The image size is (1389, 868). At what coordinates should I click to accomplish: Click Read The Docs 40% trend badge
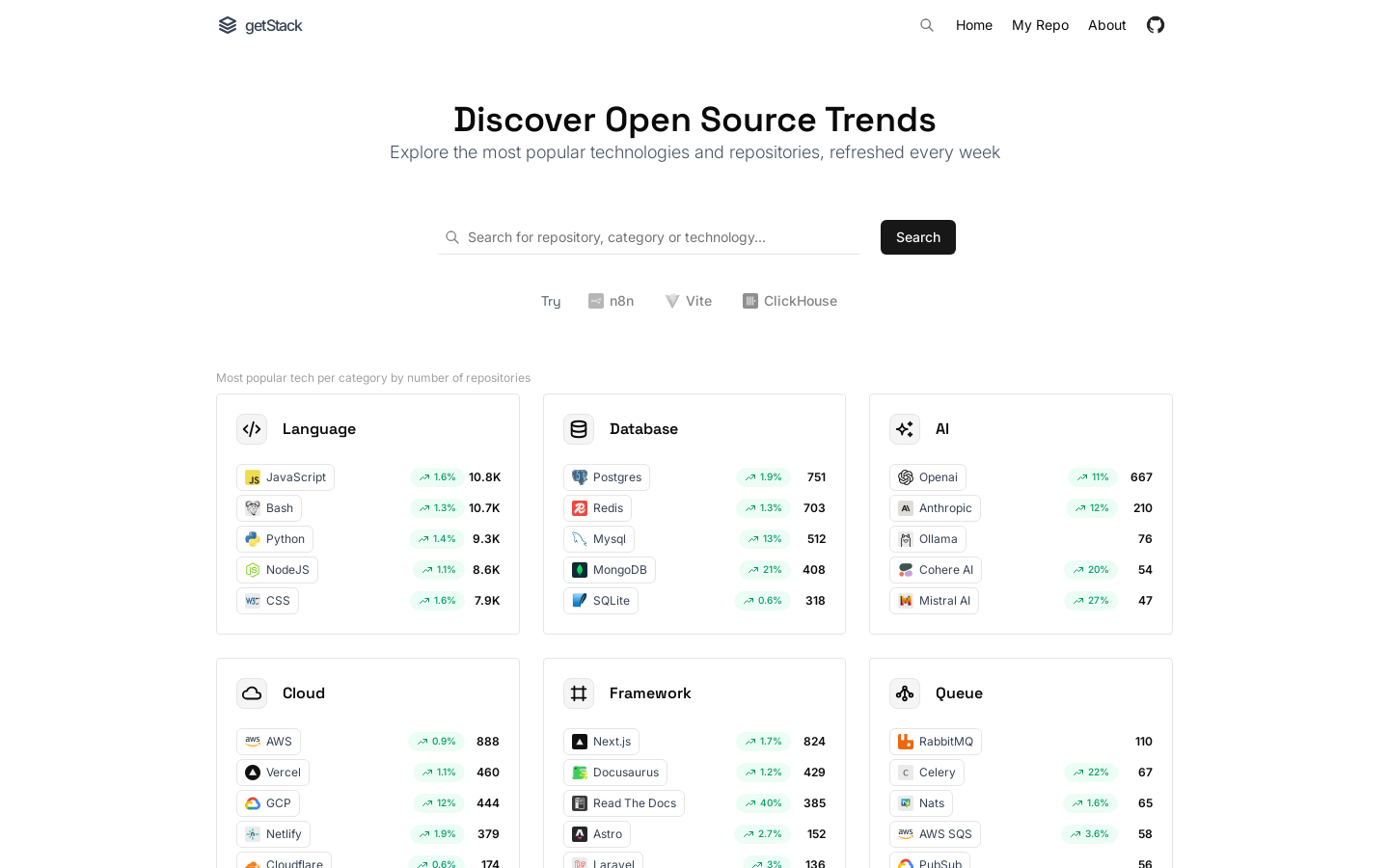coord(764,803)
